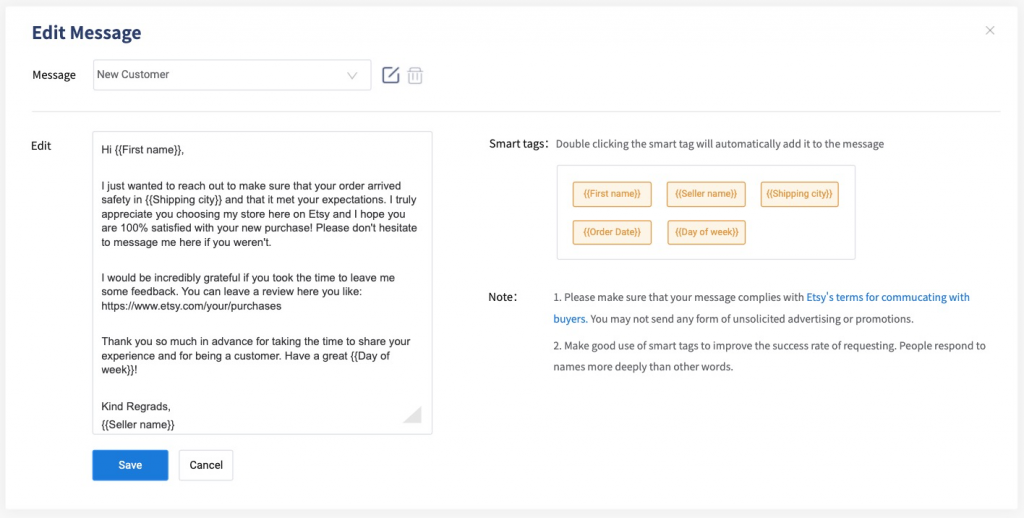The image size is (1024, 518).
Task: Click the 'Kind Regrads' line in message
Action: pos(137,406)
